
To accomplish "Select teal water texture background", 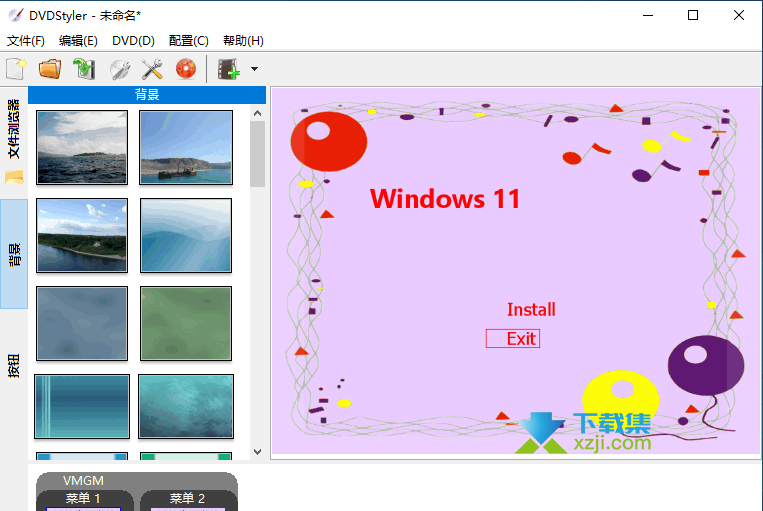I will coord(186,406).
